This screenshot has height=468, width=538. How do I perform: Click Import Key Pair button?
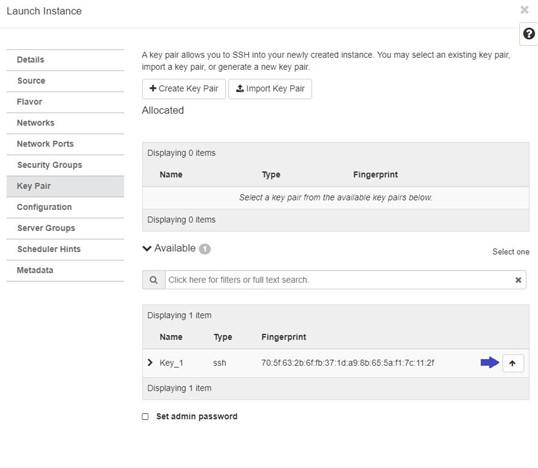pyautogui.click(x=270, y=89)
